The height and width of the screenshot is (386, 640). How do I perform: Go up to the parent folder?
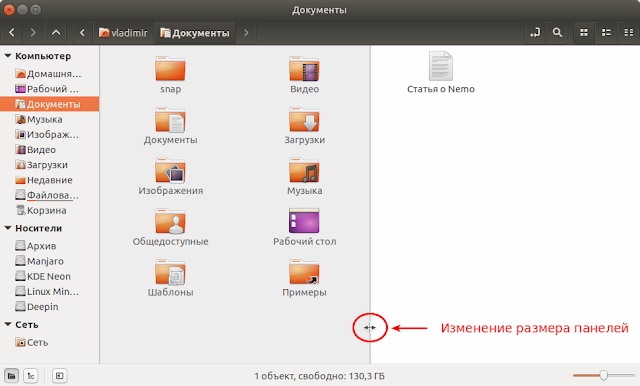coord(56,33)
